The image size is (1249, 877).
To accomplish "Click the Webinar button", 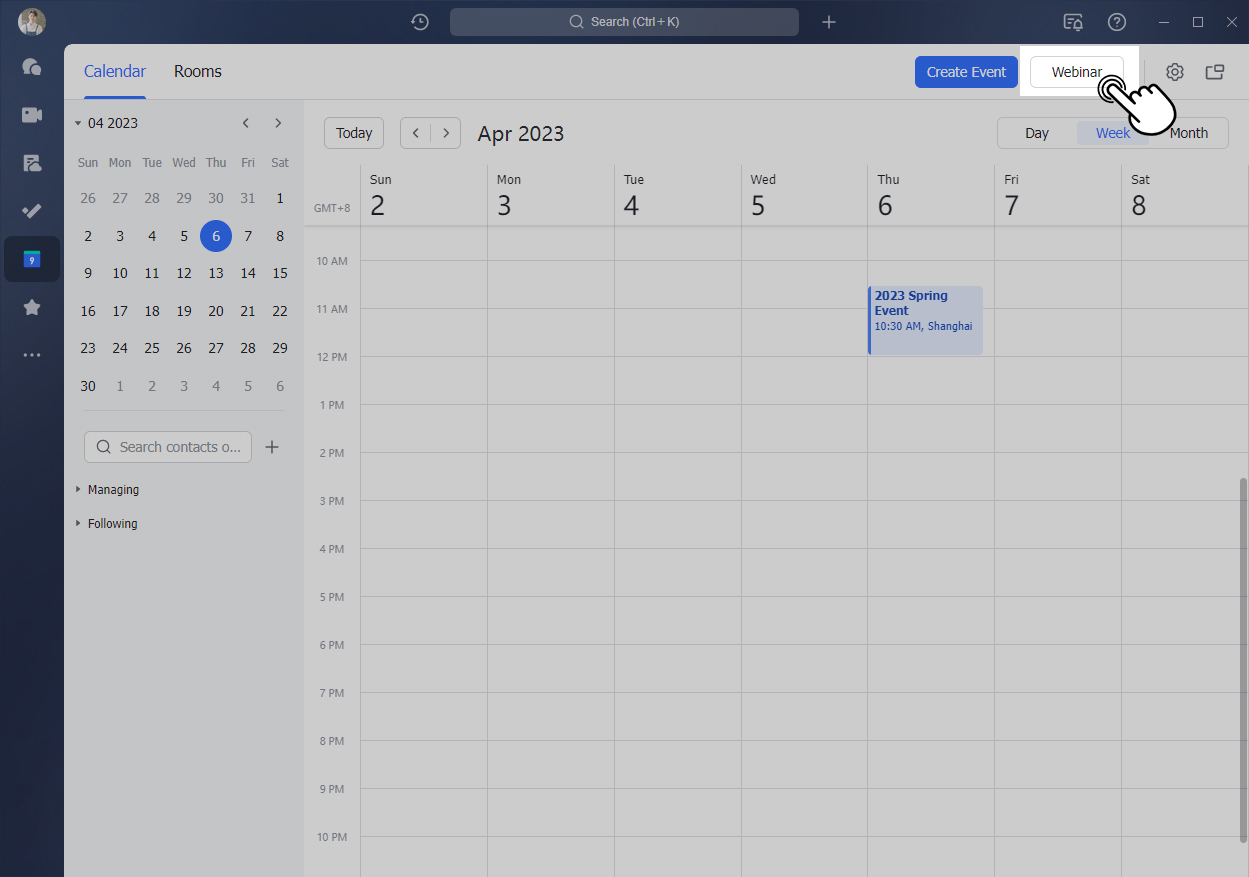I will [1077, 72].
